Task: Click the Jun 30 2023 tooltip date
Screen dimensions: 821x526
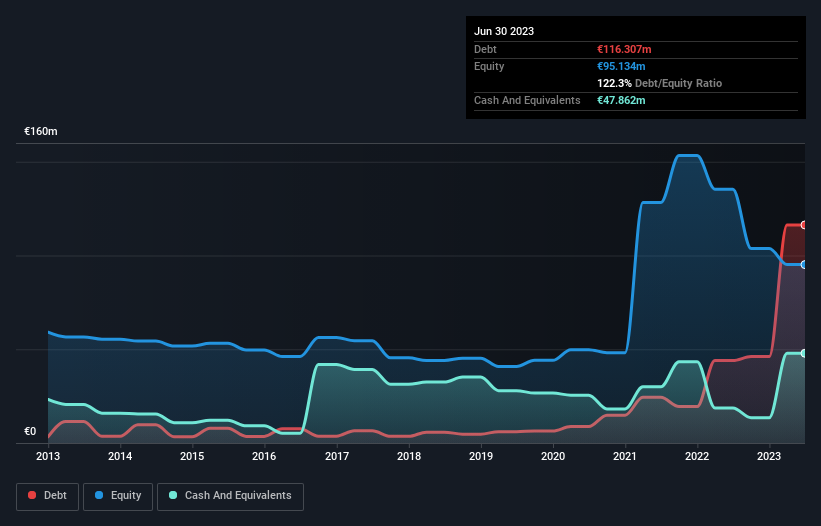Action: click(x=504, y=31)
